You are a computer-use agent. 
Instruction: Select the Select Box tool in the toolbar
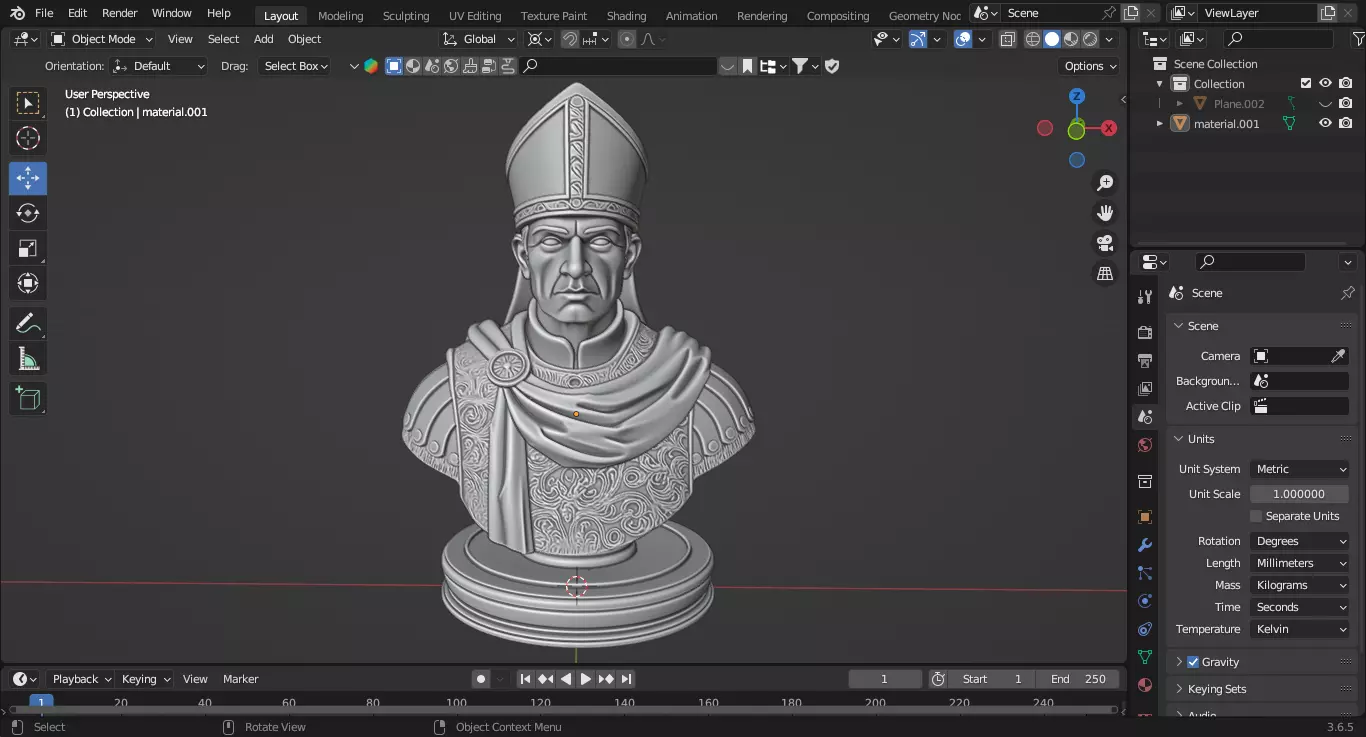(28, 103)
